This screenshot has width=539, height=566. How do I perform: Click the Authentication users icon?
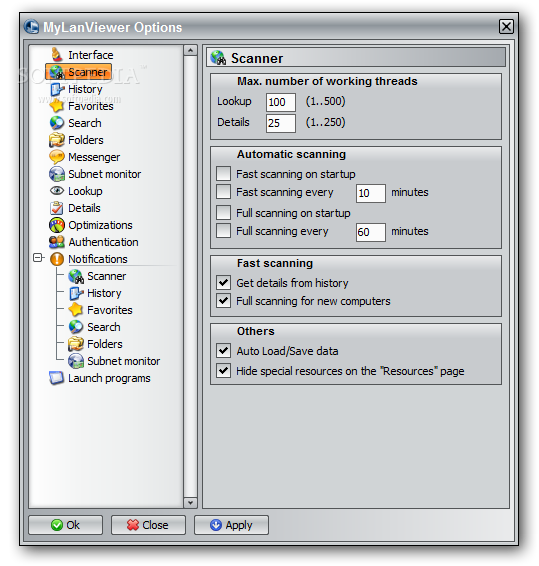click(x=57, y=242)
